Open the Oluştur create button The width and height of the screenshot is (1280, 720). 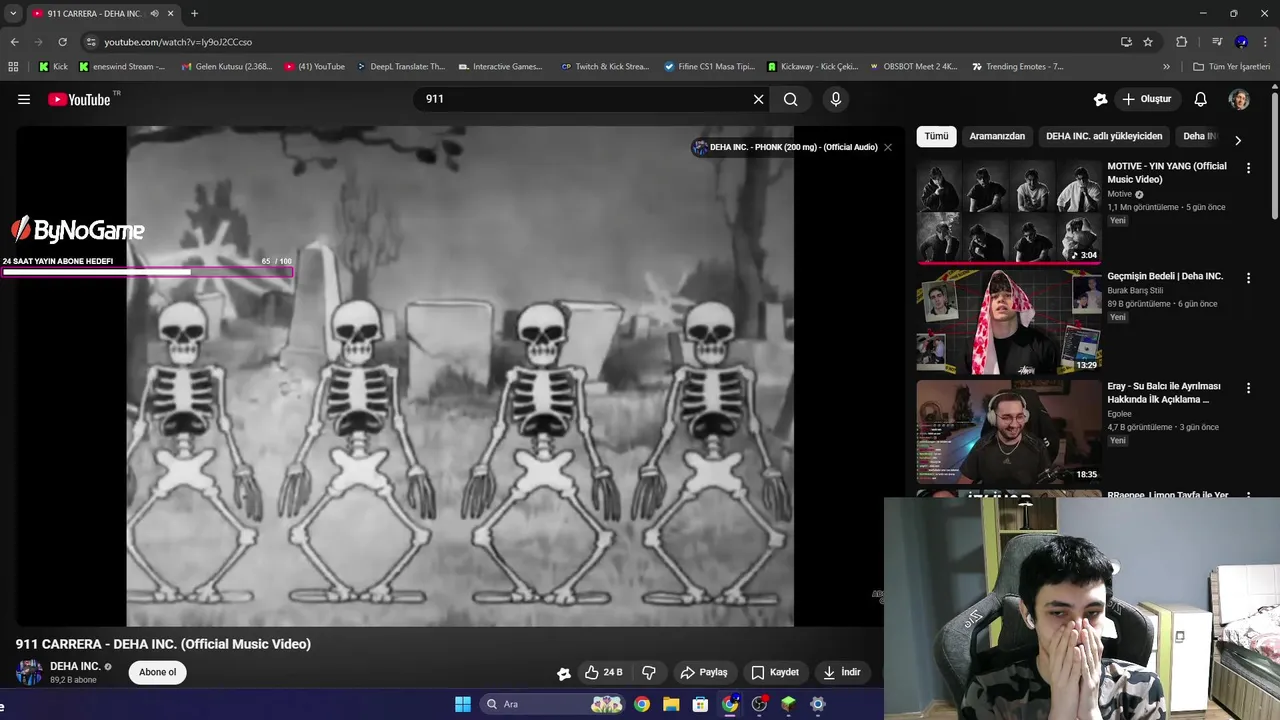click(x=1147, y=99)
